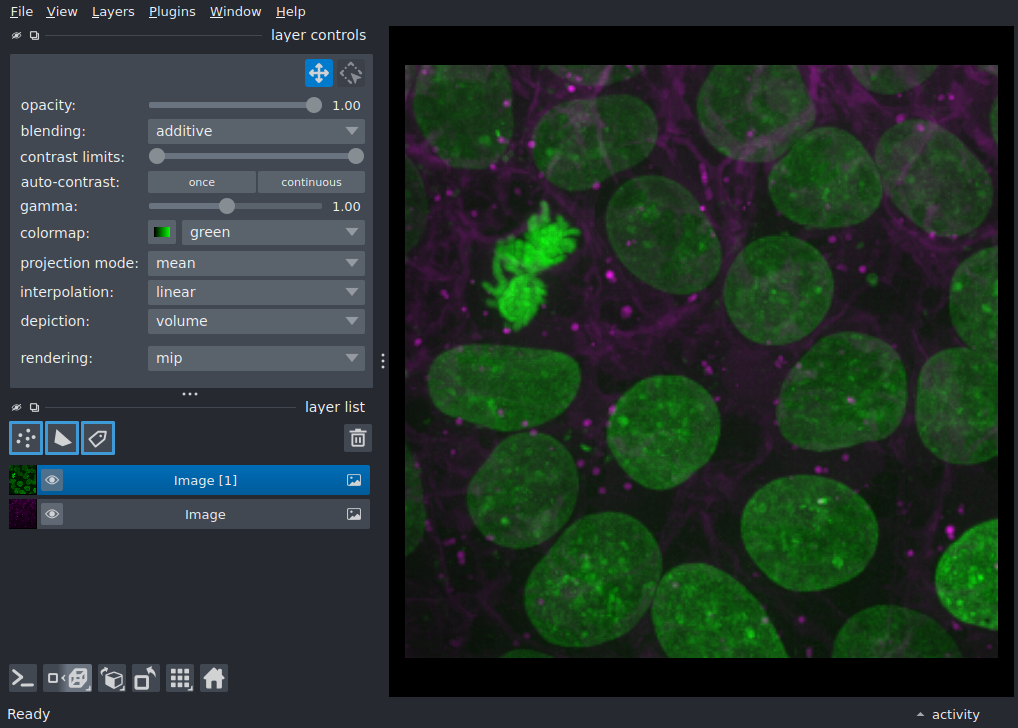
Task: Open the blending dropdown
Action: click(x=256, y=131)
